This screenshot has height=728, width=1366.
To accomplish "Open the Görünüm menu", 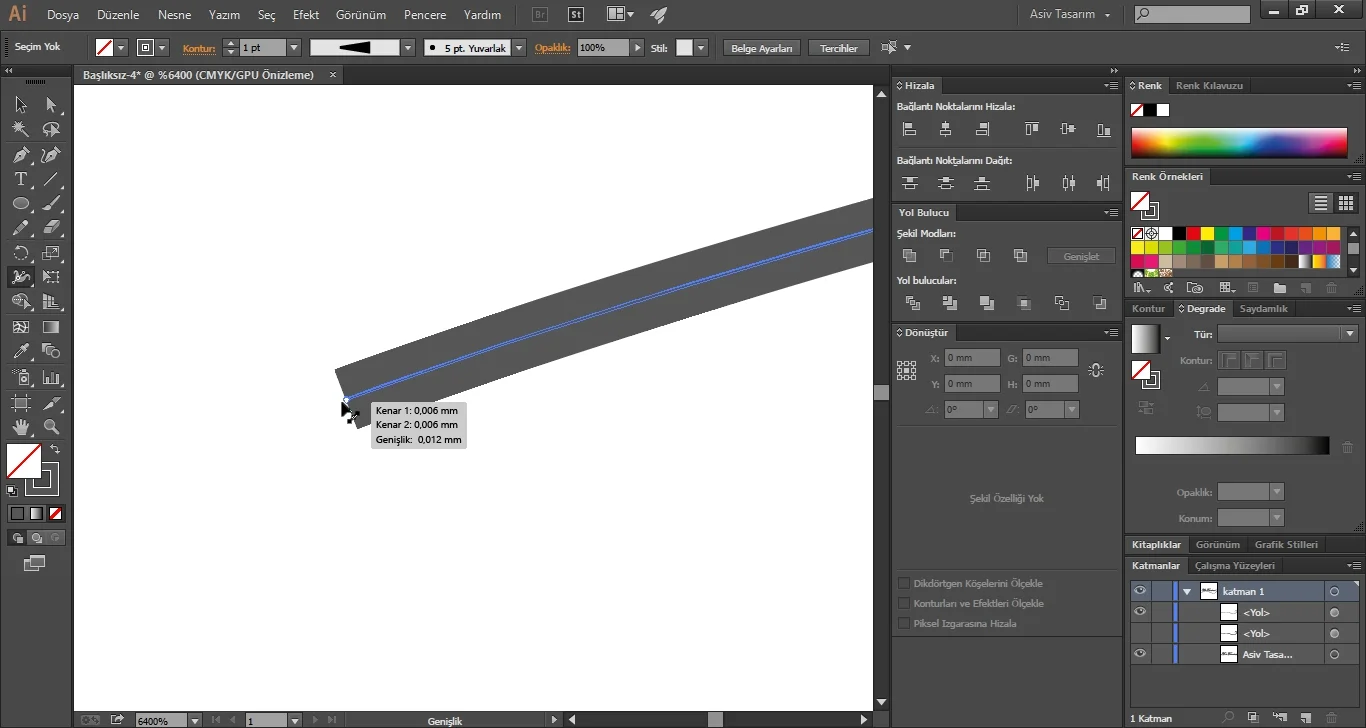I will (x=361, y=15).
